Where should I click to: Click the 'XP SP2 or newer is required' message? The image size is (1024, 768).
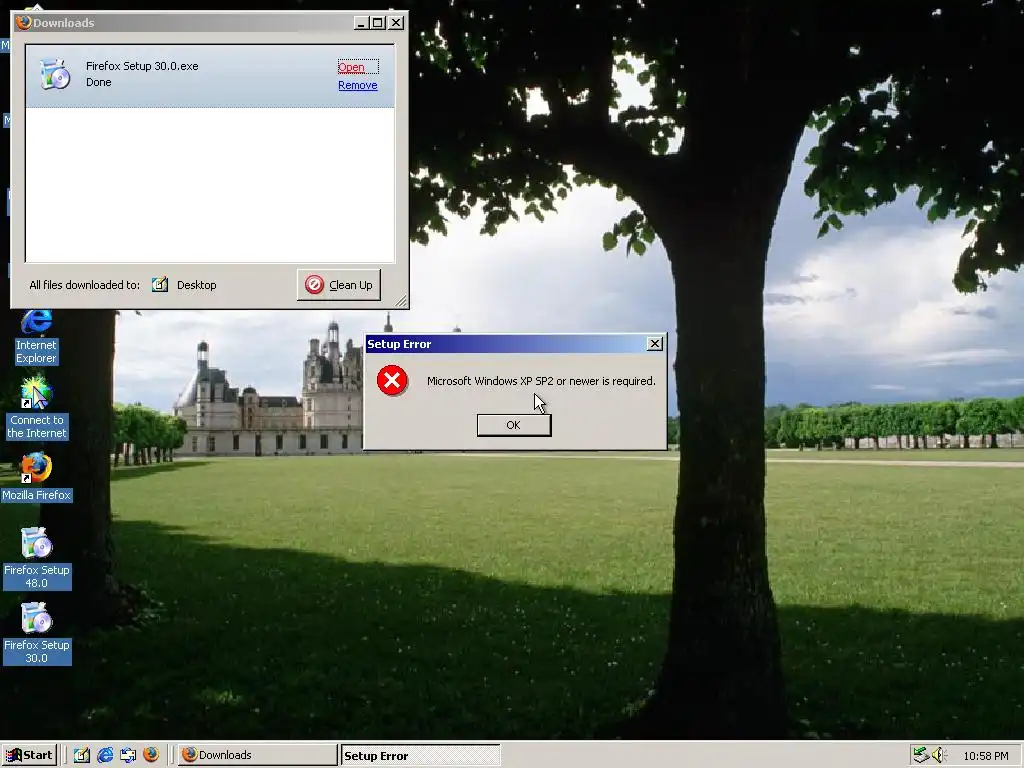click(x=541, y=381)
